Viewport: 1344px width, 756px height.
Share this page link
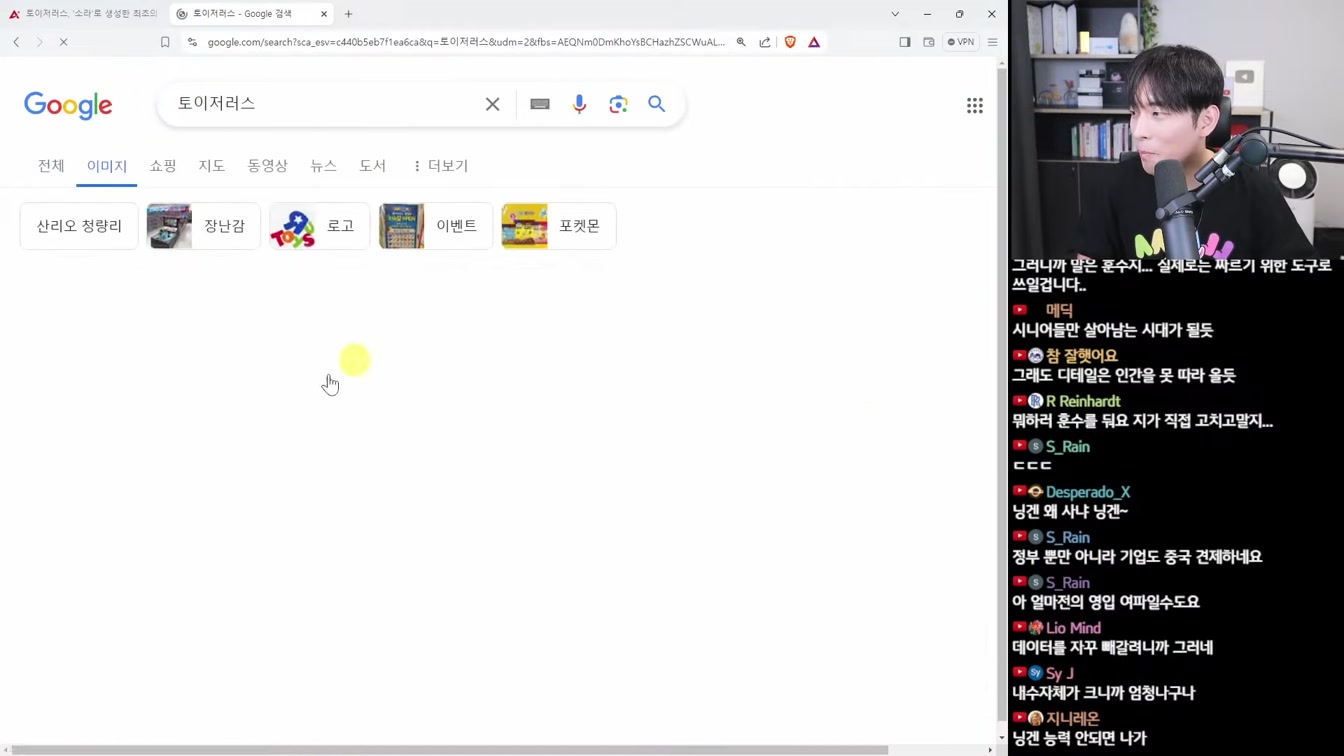point(765,42)
